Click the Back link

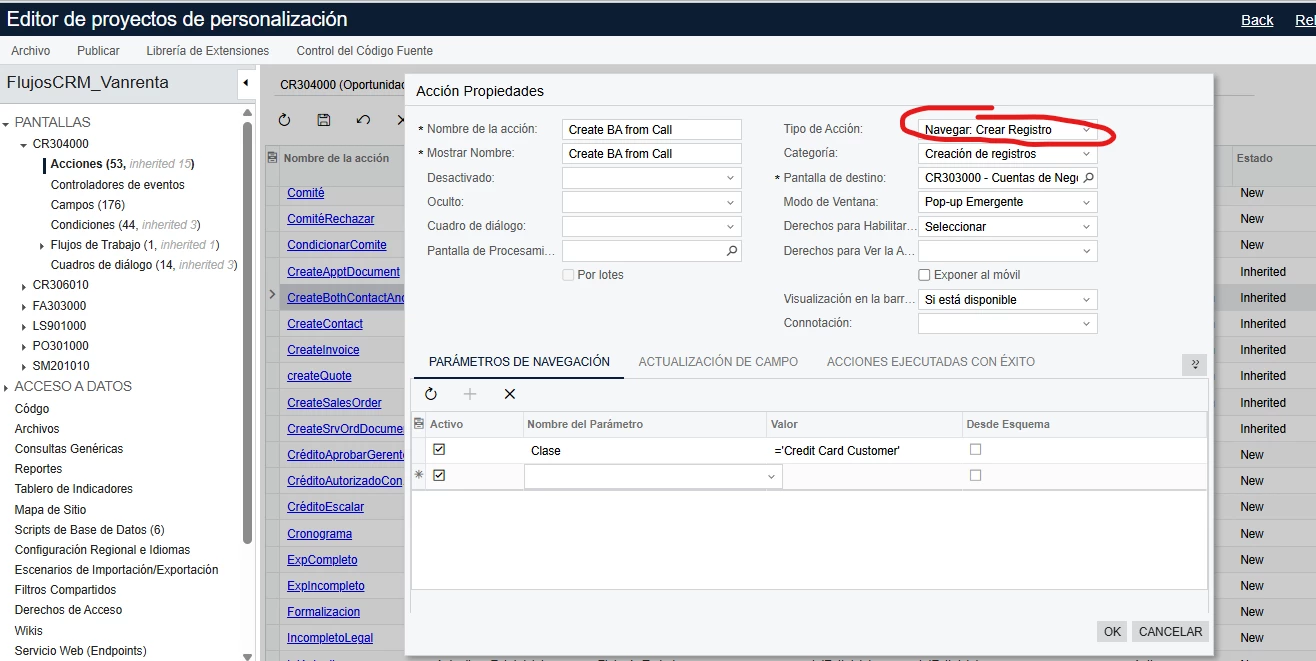click(1257, 20)
